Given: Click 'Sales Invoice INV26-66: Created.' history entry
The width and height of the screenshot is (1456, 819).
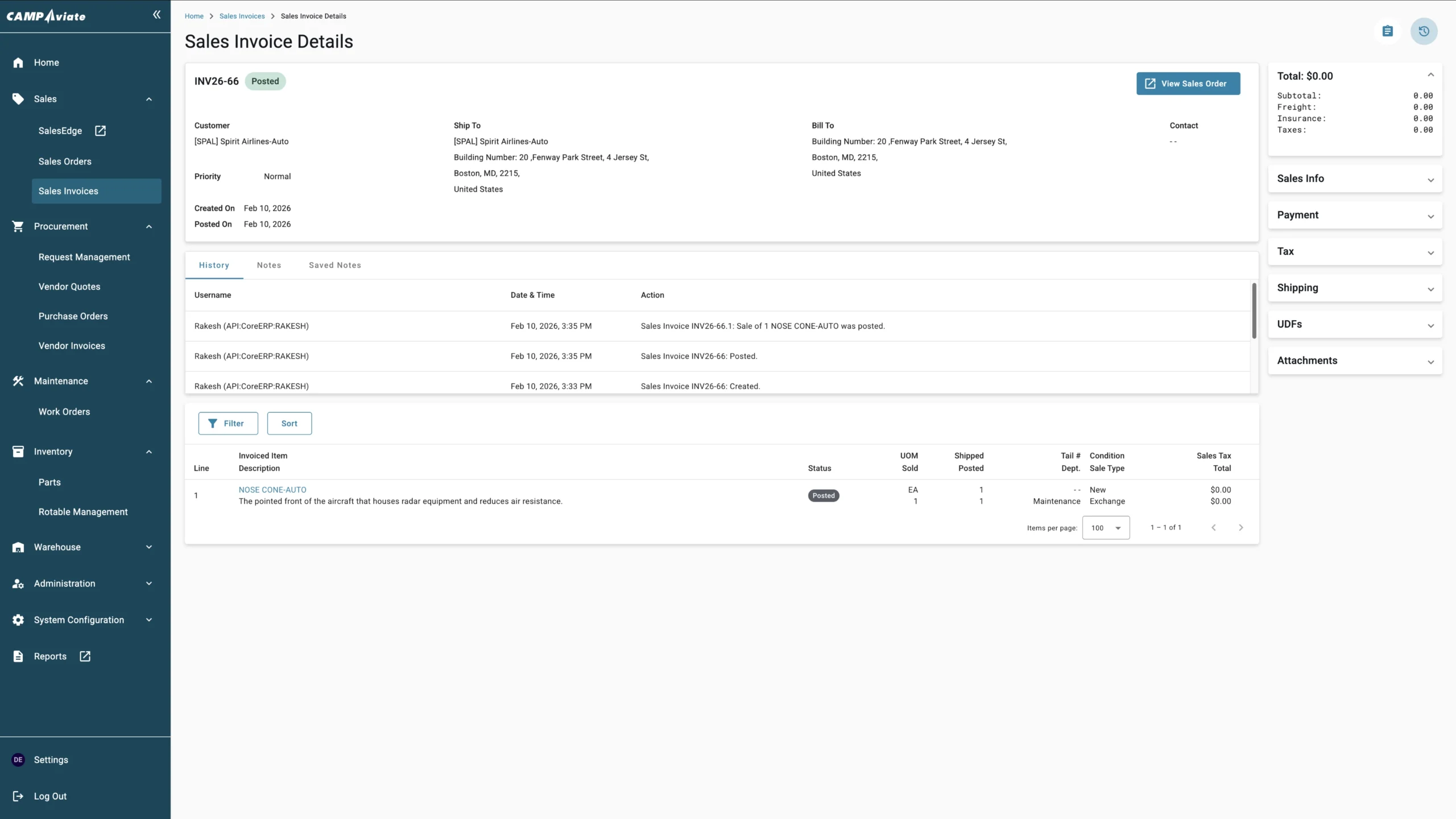Looking at the screenshot, I should [x=700, y=386].
